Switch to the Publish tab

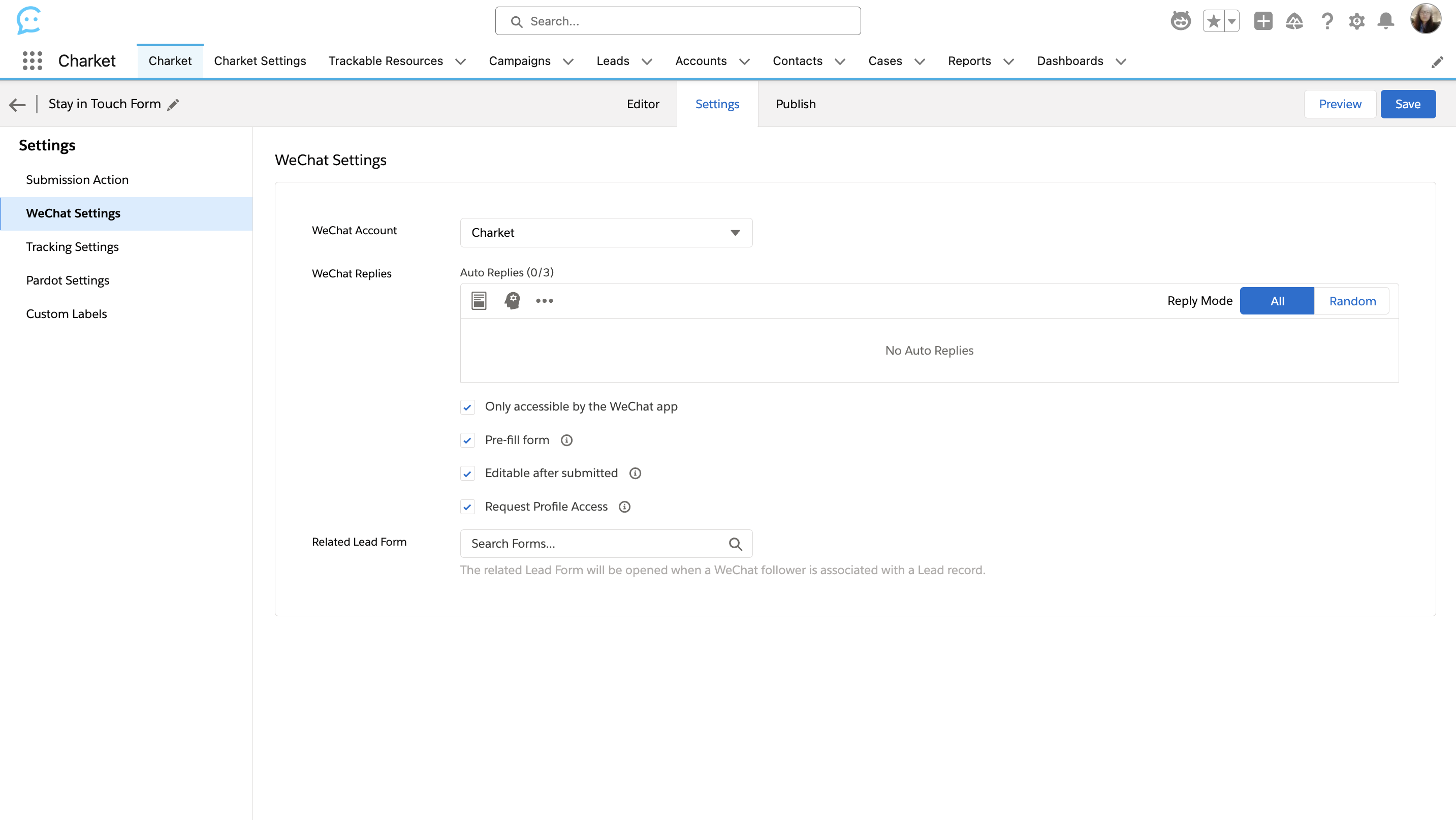coord(795,104)
